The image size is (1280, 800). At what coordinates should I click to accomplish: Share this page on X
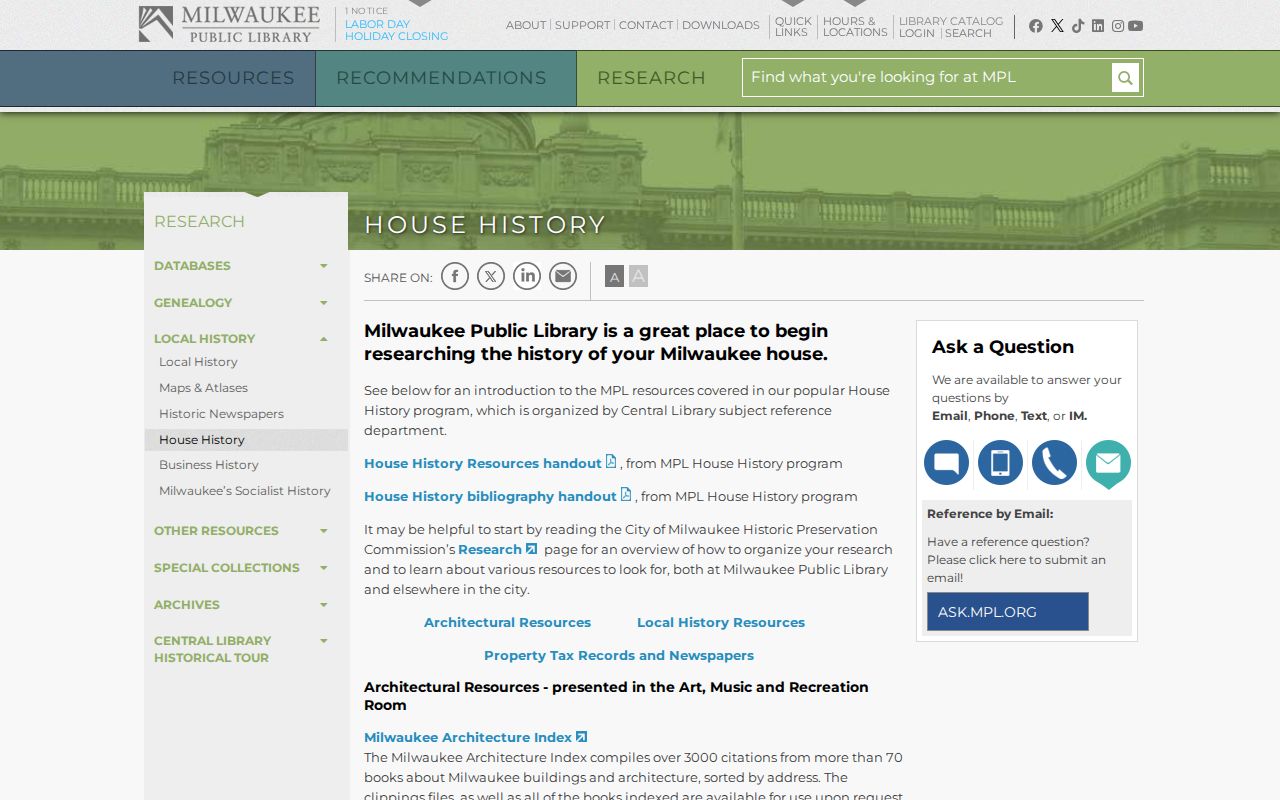pyautogui.click(x=491, y=276)
